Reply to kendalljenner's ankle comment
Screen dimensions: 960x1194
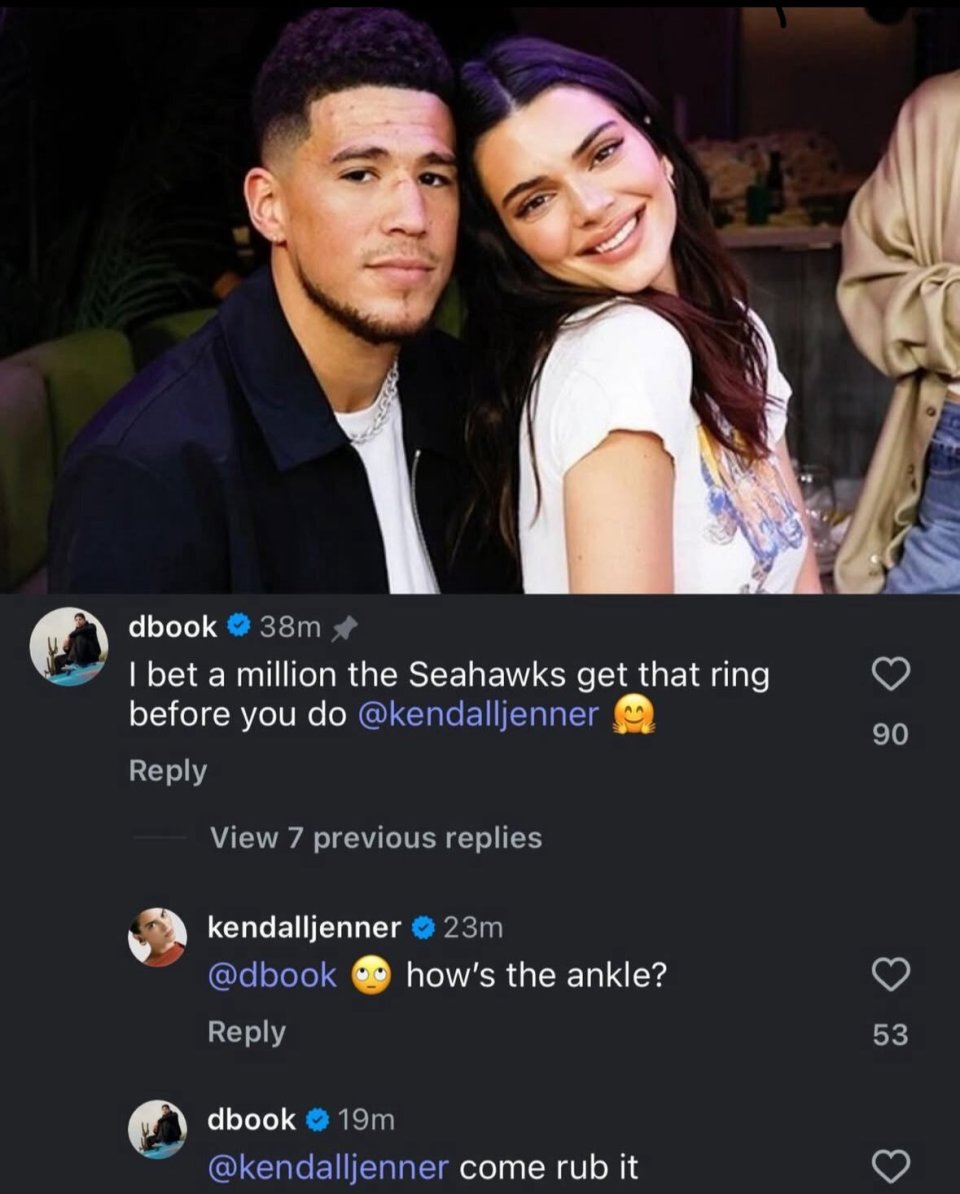[246, 1032]
